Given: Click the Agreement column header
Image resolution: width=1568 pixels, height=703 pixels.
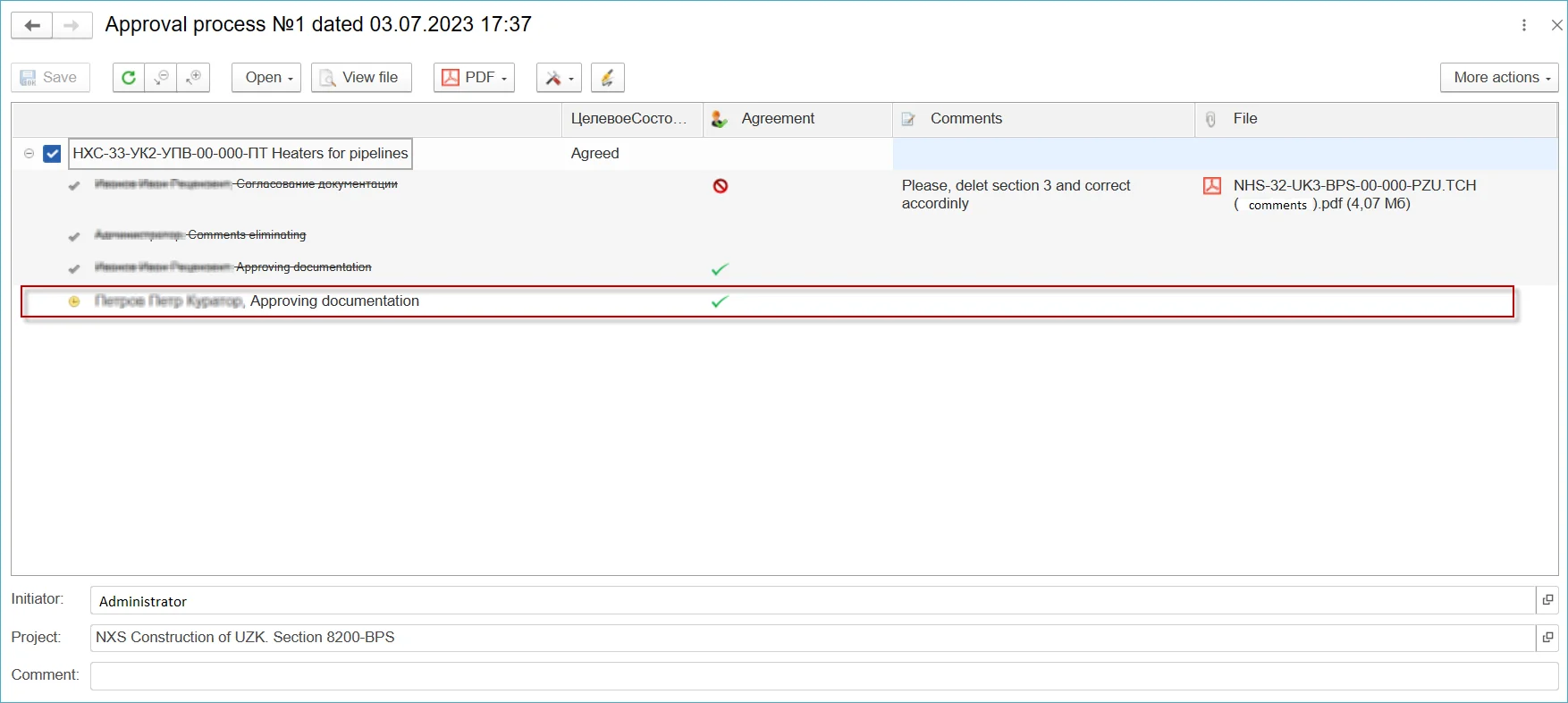Looking at the screenshot, I should 778,119.
